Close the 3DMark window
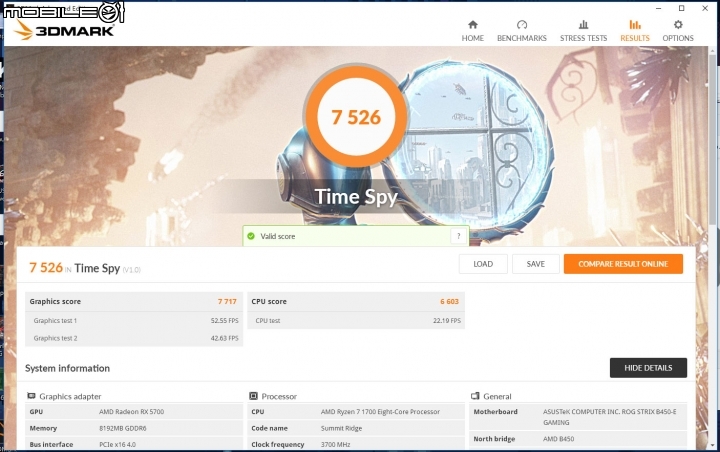 click(x=705, y=8)
